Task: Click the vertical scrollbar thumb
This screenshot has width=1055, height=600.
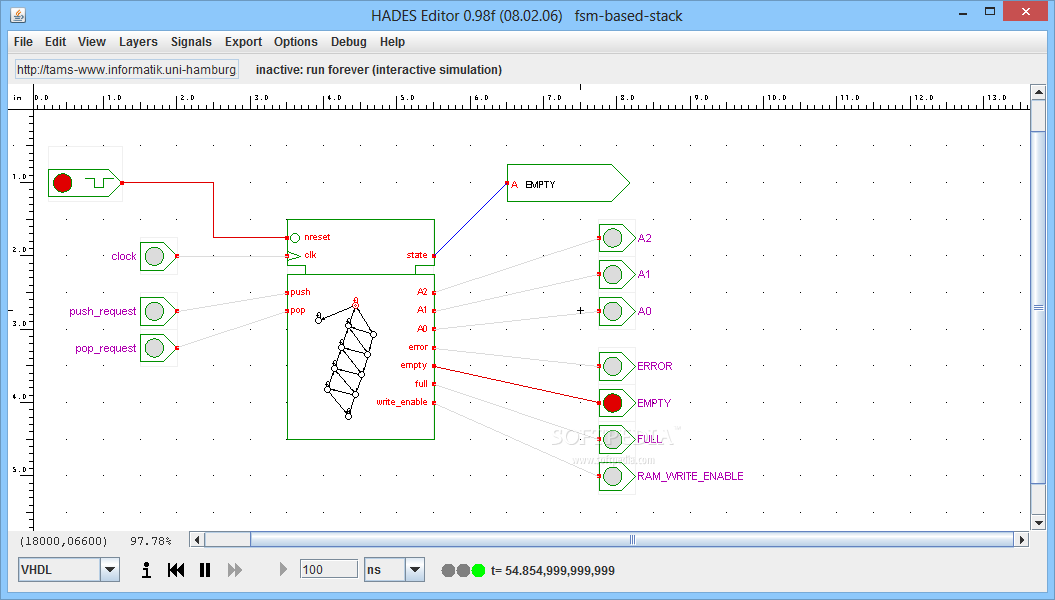Action: 1038,307
